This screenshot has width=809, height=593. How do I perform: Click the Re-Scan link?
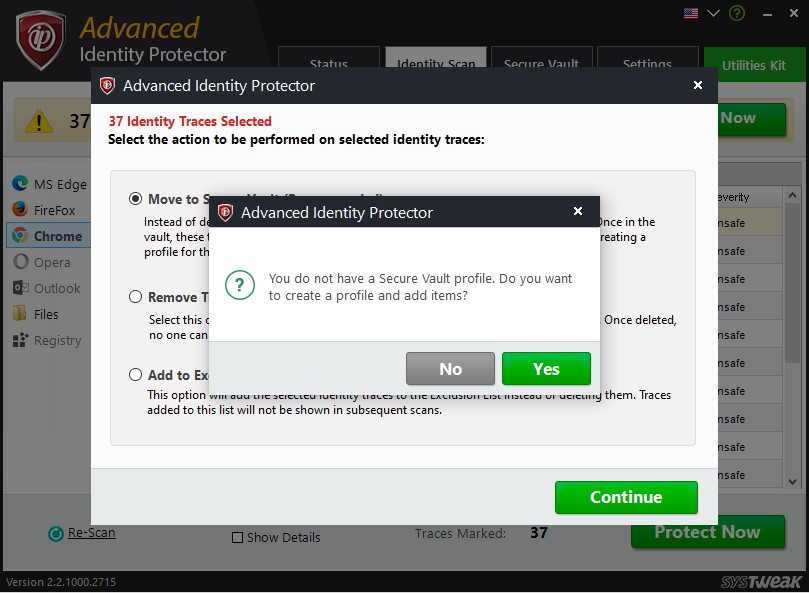coord(91,533)
